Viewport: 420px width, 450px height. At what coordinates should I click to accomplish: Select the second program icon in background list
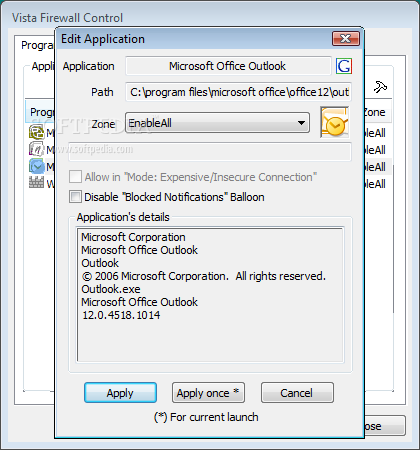[x=36, y=149]
